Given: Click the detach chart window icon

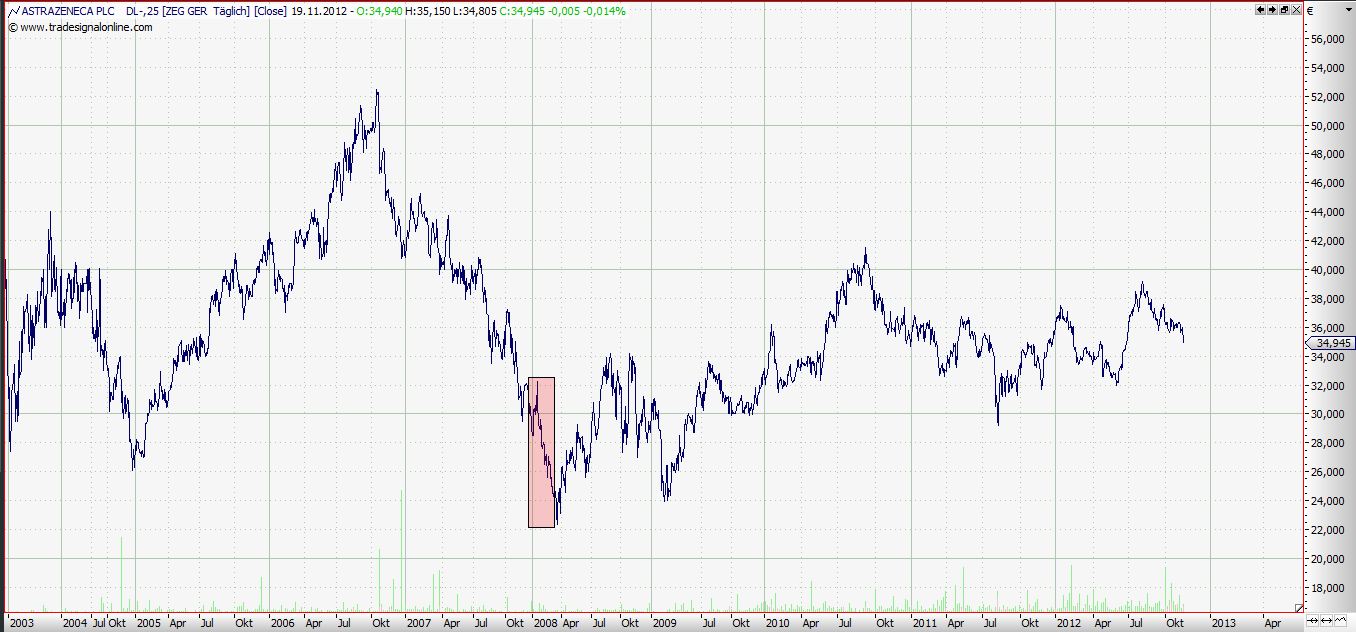Looking at the screenshot, I should (1284, 9).
